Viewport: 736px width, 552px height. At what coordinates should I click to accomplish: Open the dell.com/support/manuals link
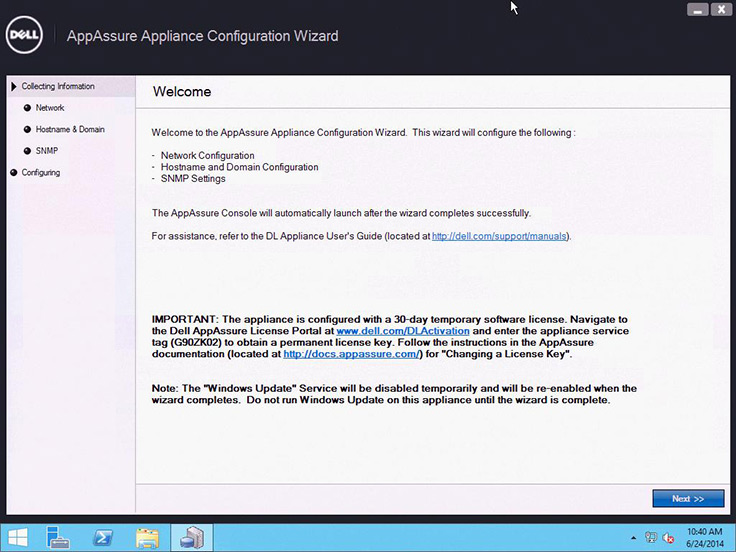tap(499, 236)
